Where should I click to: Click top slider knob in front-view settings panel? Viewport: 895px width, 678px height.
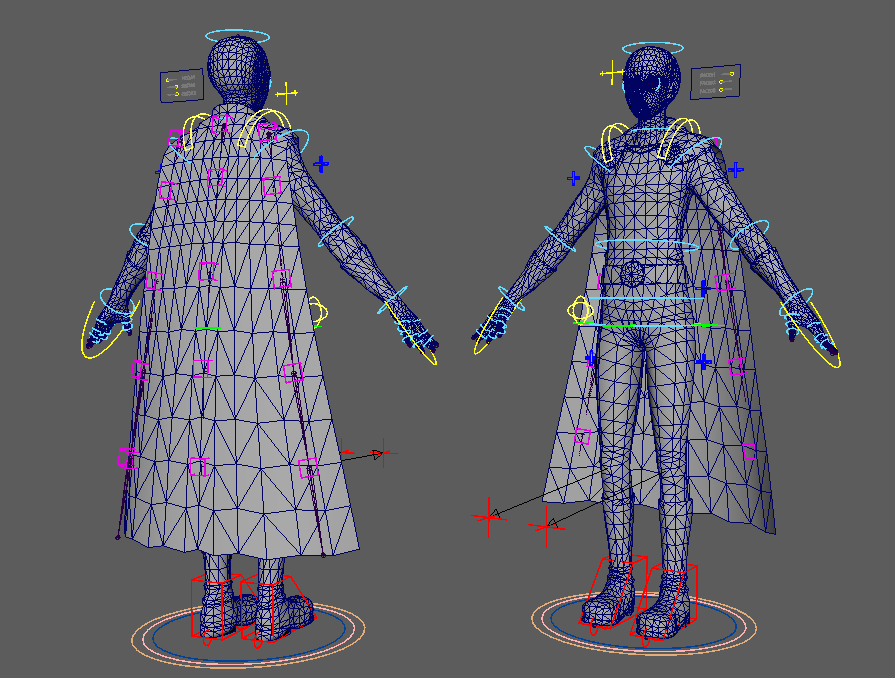(x=731, y=74)
